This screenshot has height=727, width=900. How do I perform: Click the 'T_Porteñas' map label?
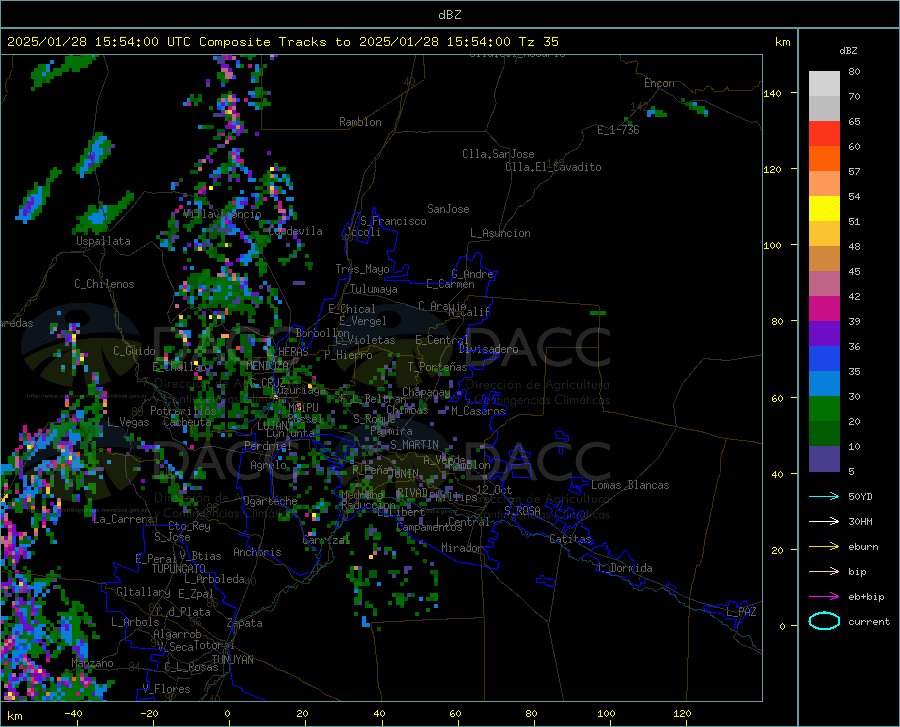pos(437,367)
